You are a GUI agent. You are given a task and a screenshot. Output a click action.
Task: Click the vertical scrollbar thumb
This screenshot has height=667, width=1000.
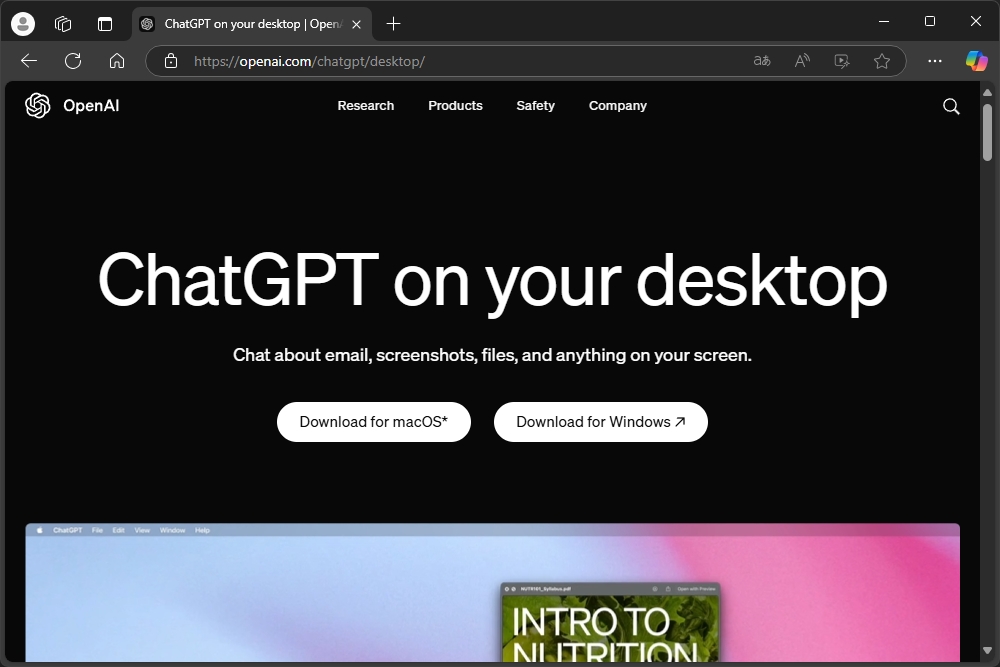point(987,132)
